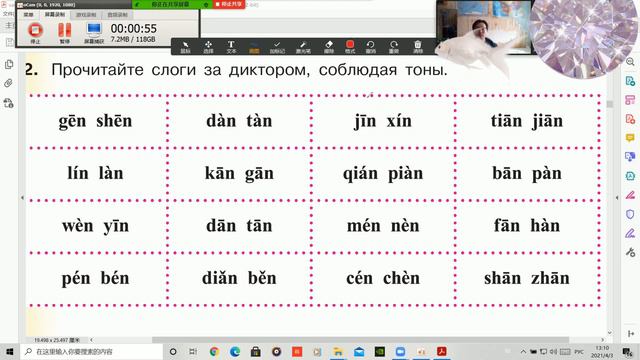Open Mail app from taskbar
This screenshot has width=640, height=360.
359,351
